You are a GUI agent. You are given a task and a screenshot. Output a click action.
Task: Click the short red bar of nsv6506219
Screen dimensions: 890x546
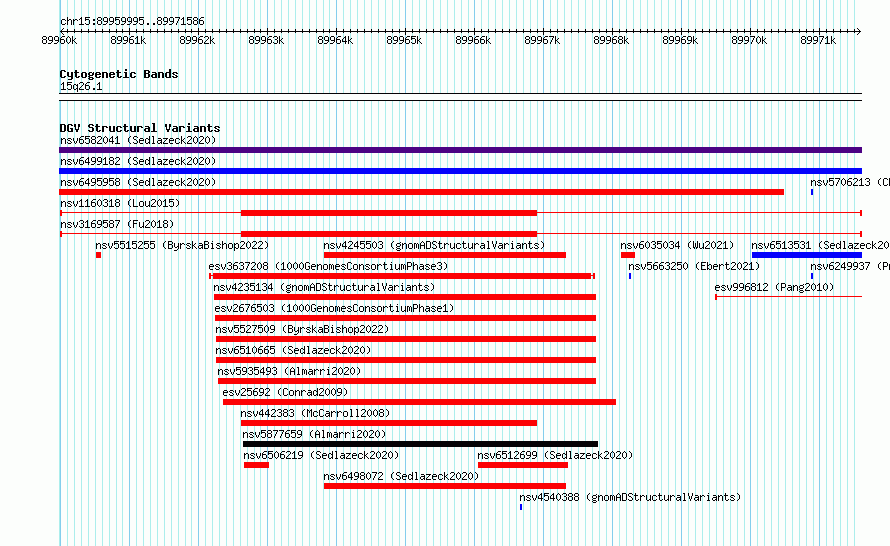[257, 465]
